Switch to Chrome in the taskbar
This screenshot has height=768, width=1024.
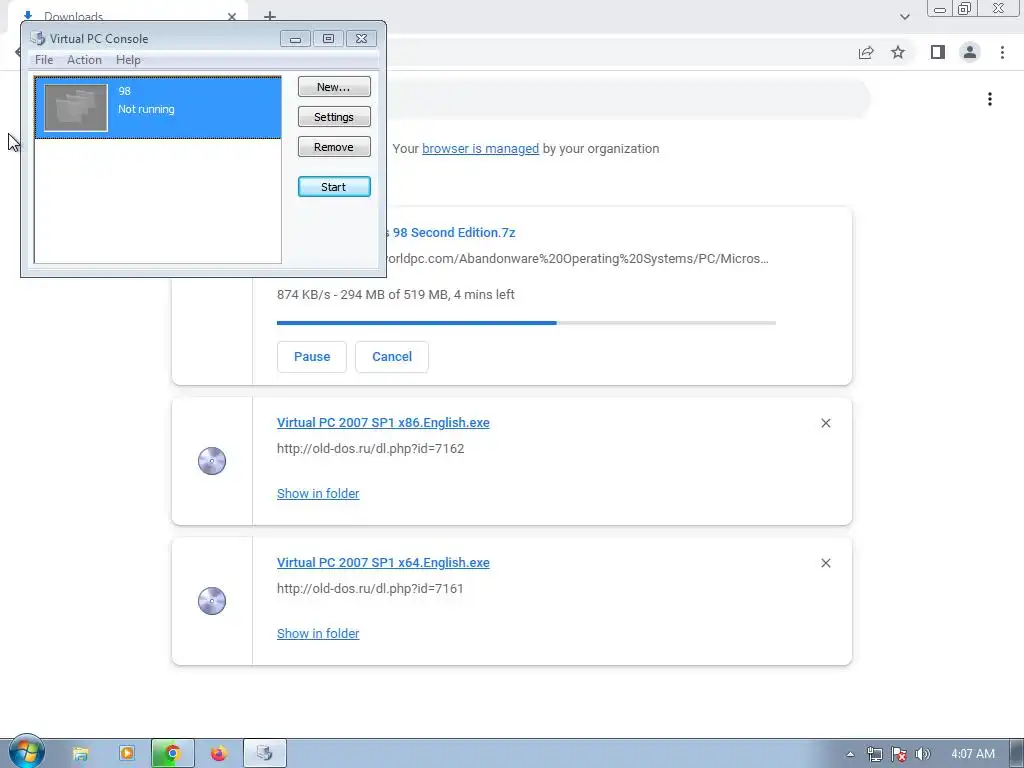coord(172,754)
